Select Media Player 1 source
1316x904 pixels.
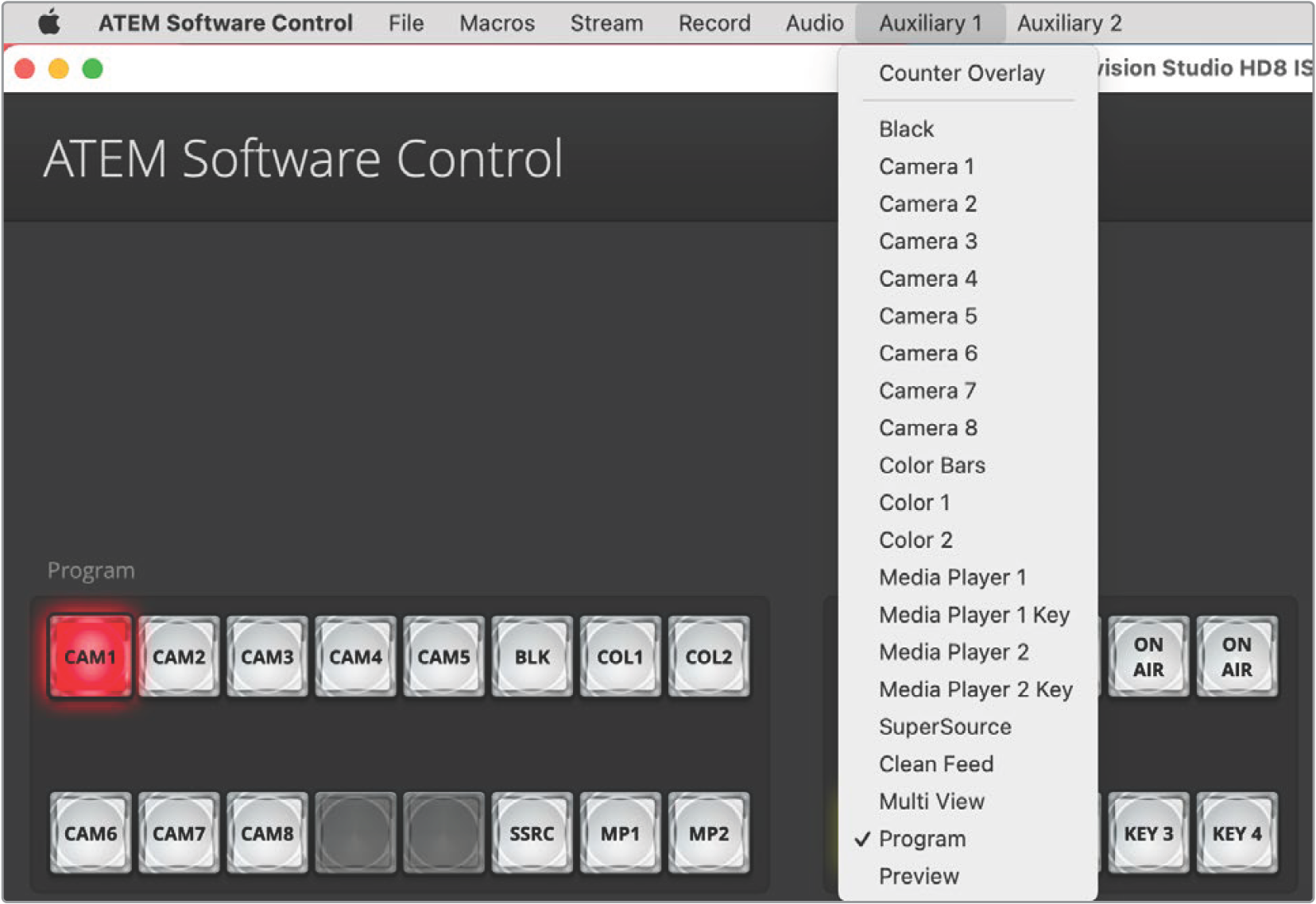tap(968, 577)
